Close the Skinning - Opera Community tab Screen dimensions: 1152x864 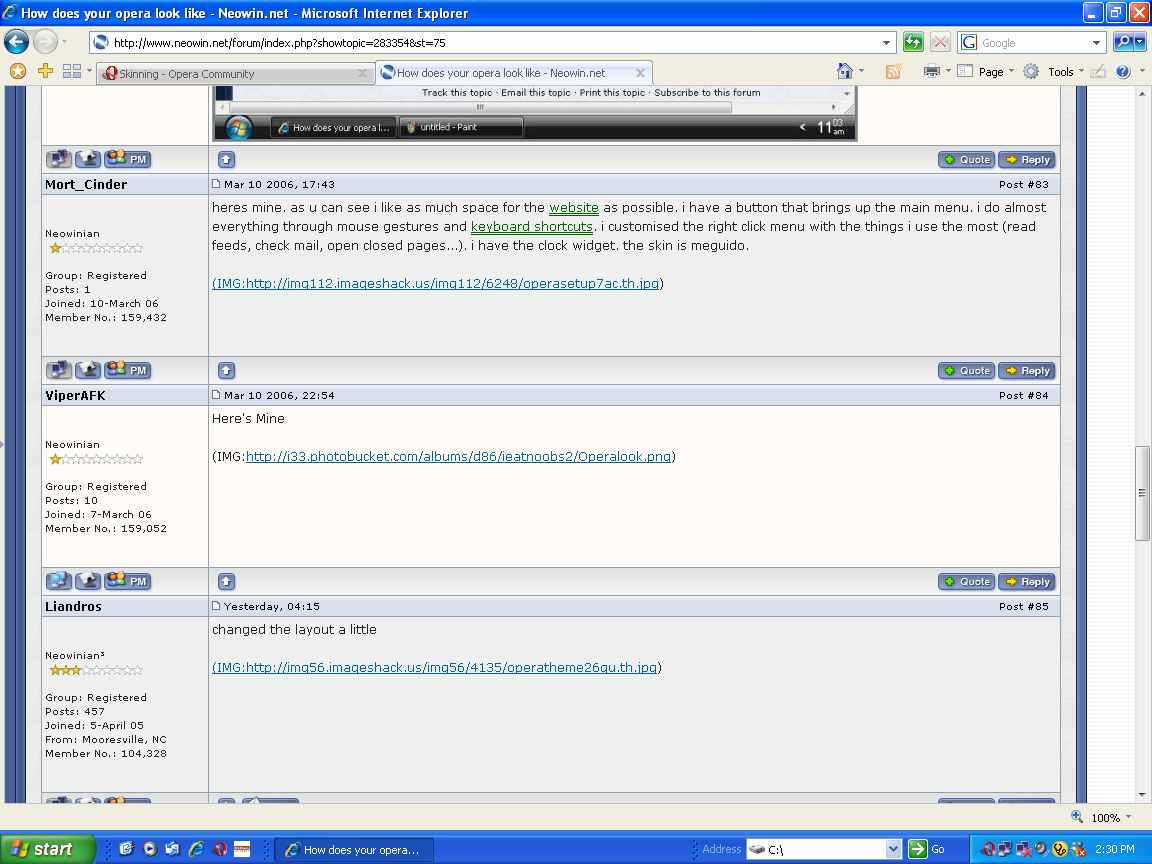pos(361,73)
